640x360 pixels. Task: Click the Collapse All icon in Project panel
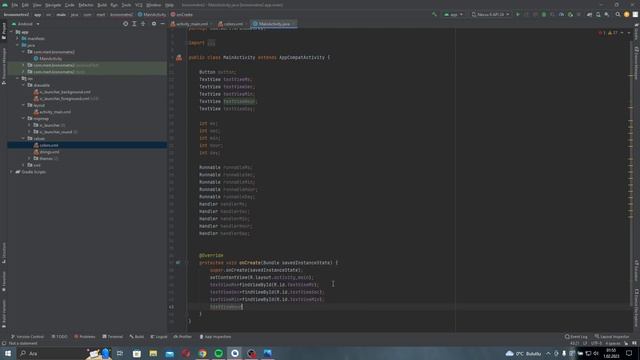(x=143, y=24)
